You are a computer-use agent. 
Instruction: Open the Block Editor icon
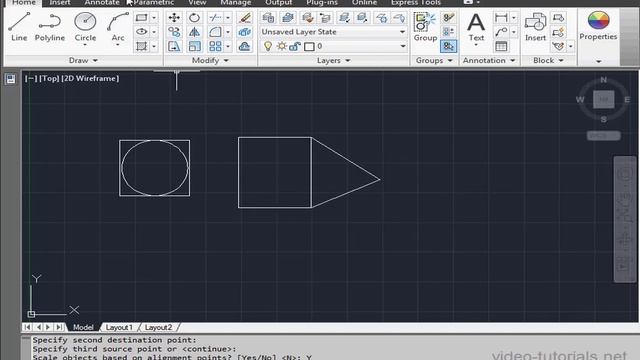(558, 32)
